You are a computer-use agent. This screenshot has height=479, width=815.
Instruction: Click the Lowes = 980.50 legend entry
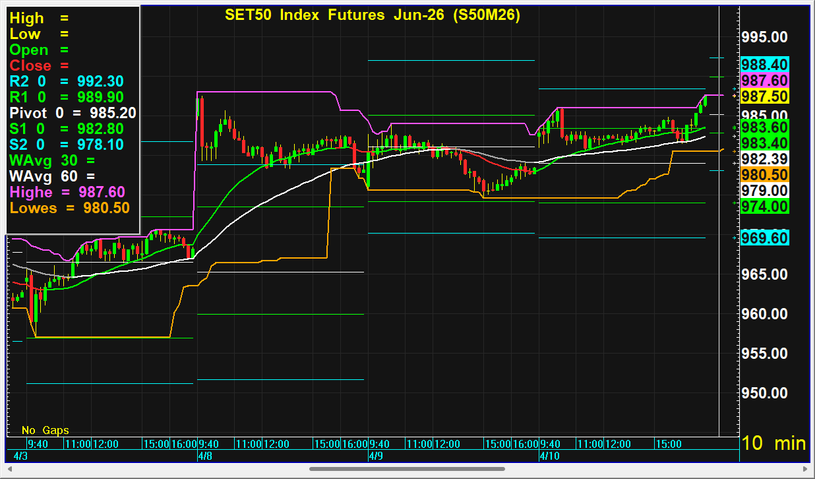coord(70,207)
